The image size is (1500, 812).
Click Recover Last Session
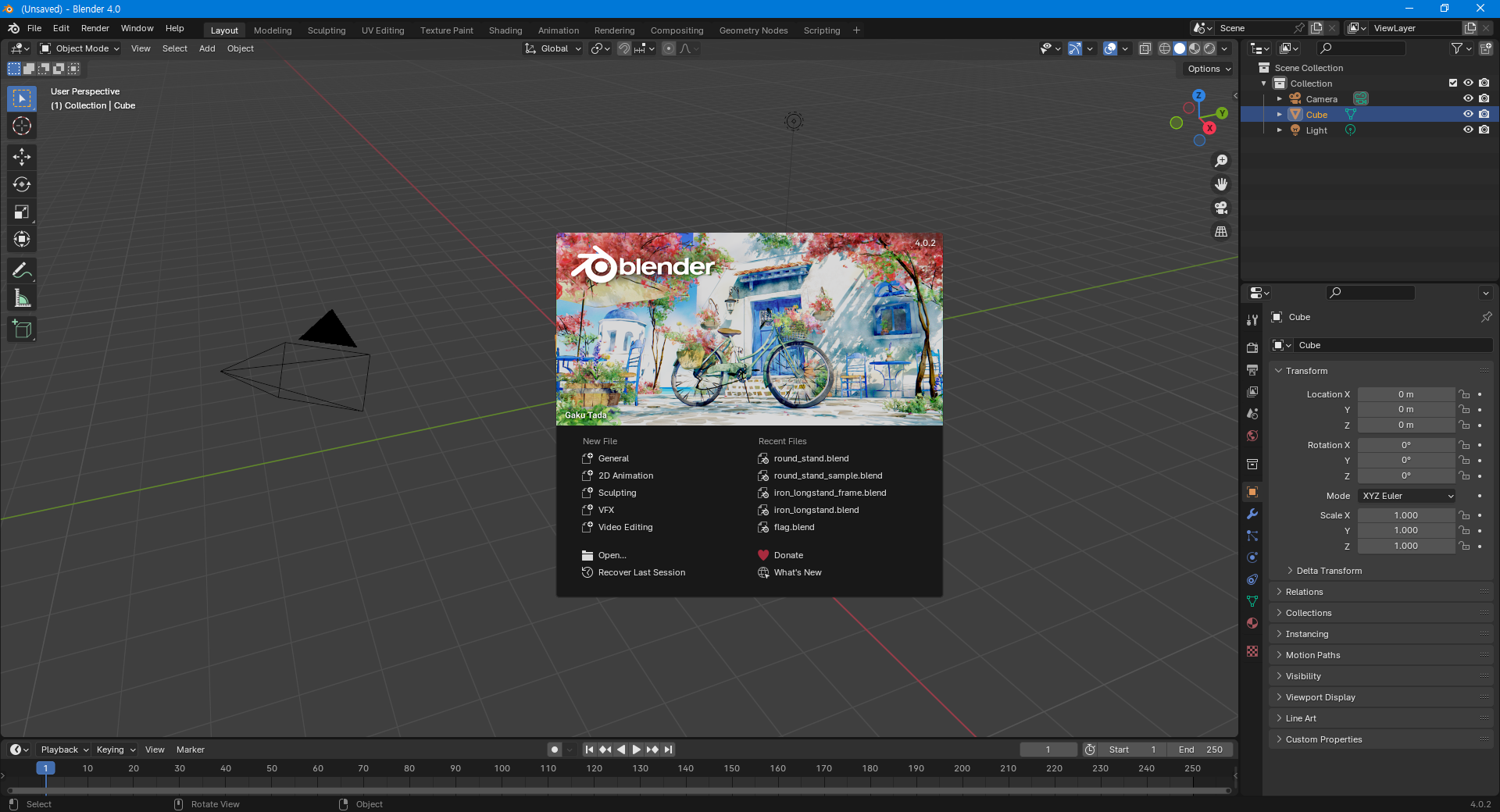coord(641,572)
